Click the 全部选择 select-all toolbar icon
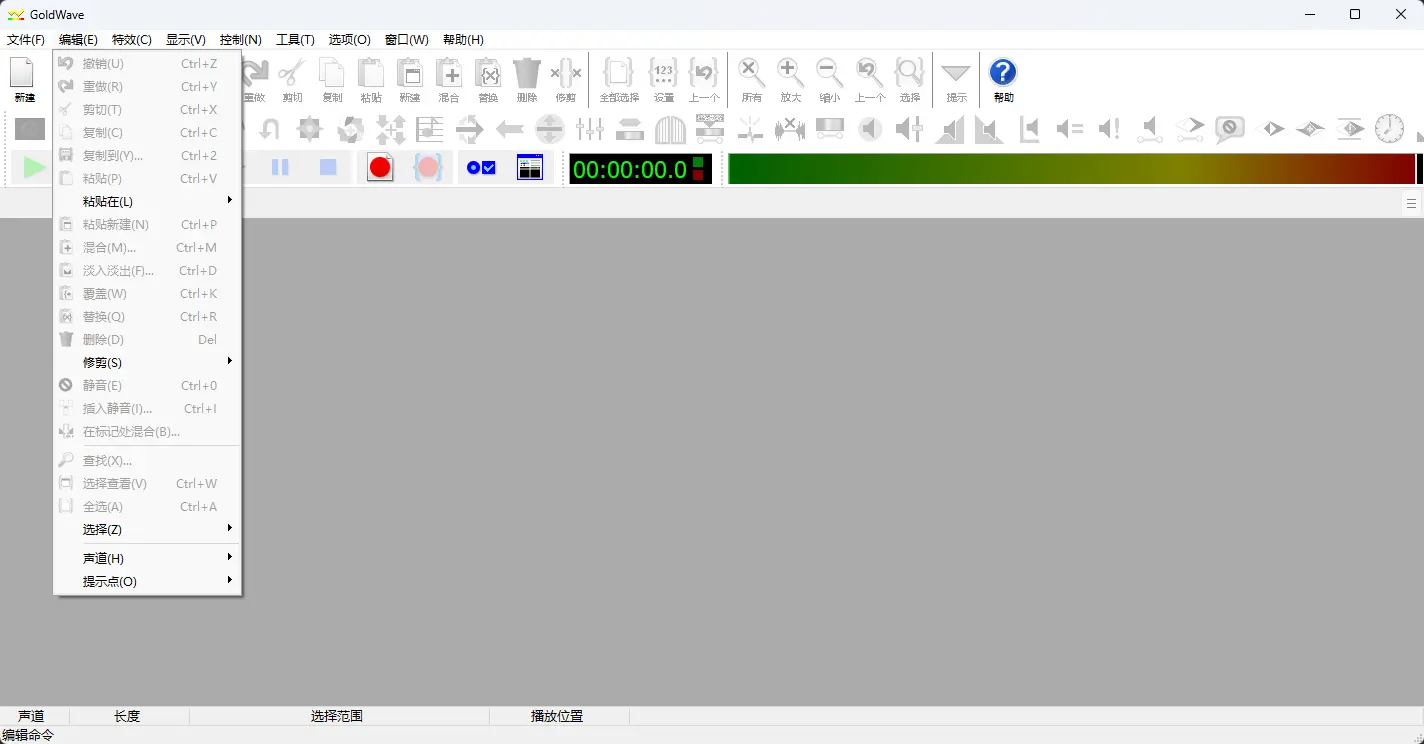 [619, 79]
